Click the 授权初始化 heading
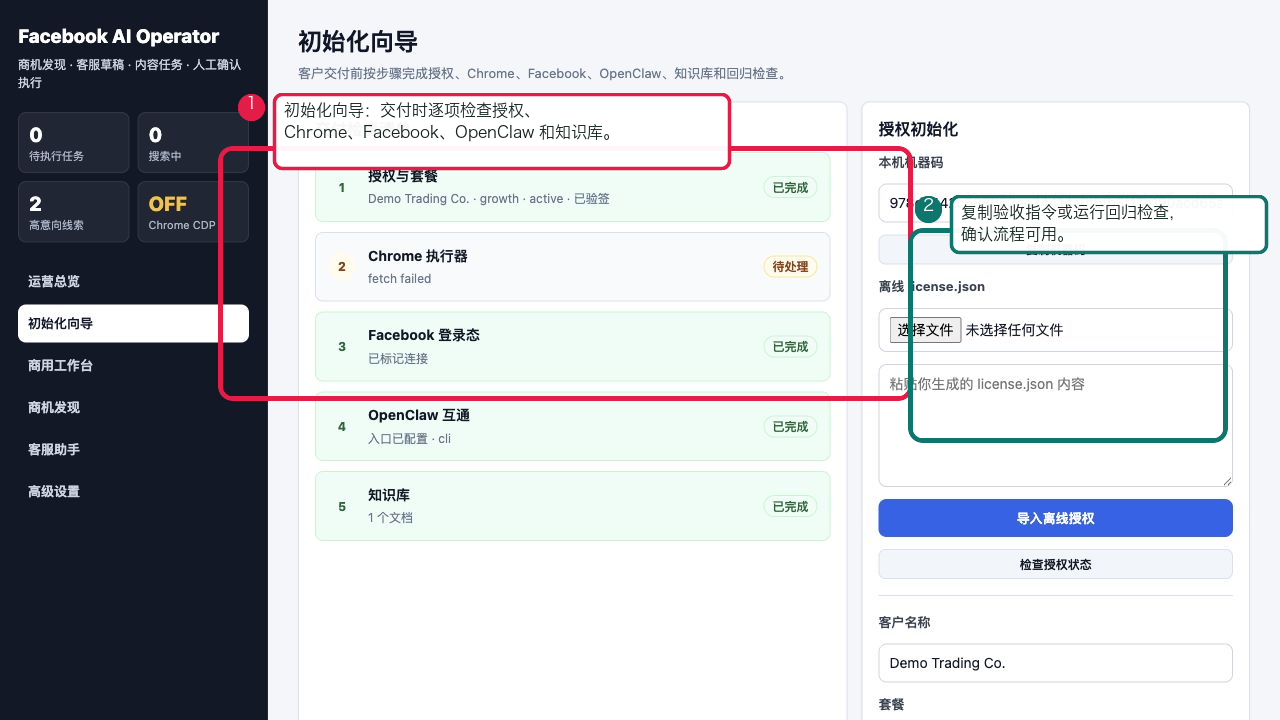 click(918, 129)
